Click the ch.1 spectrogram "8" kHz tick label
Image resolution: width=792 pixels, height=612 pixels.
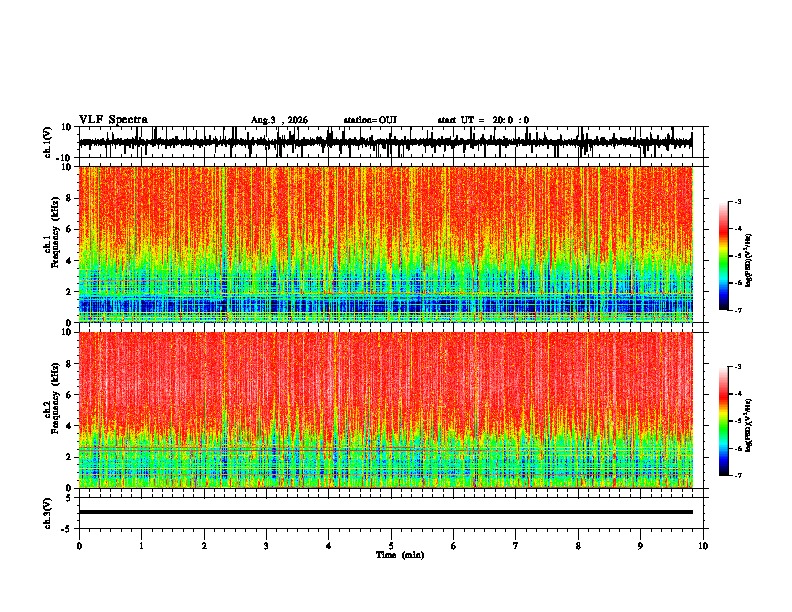tap(70, 198)
